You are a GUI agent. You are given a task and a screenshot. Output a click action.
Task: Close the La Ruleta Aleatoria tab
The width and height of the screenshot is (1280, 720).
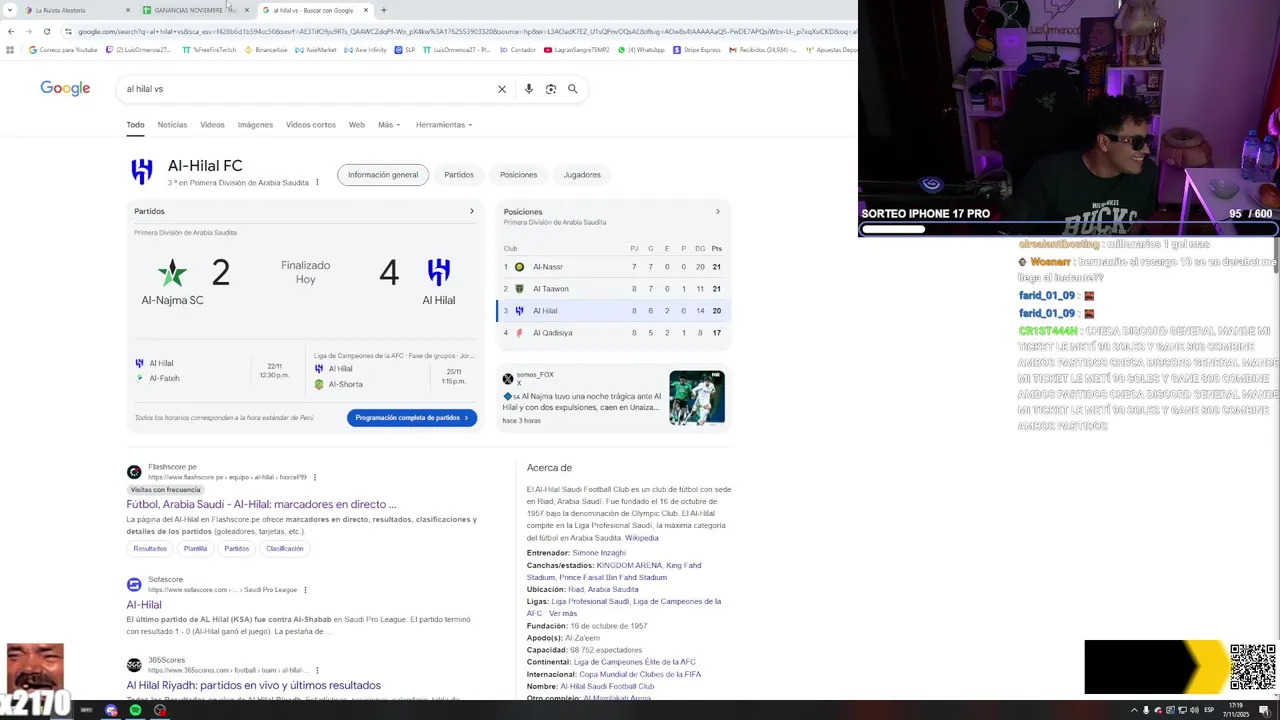(128, 10)
